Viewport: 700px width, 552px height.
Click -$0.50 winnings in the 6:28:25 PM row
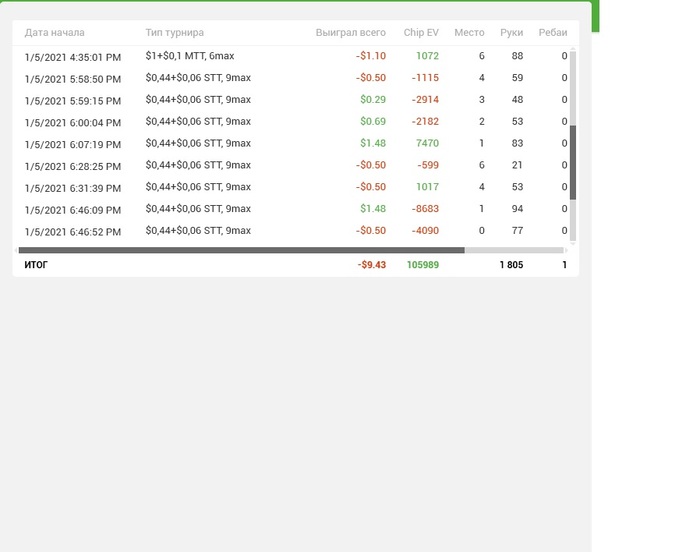(x=371, y=165)
